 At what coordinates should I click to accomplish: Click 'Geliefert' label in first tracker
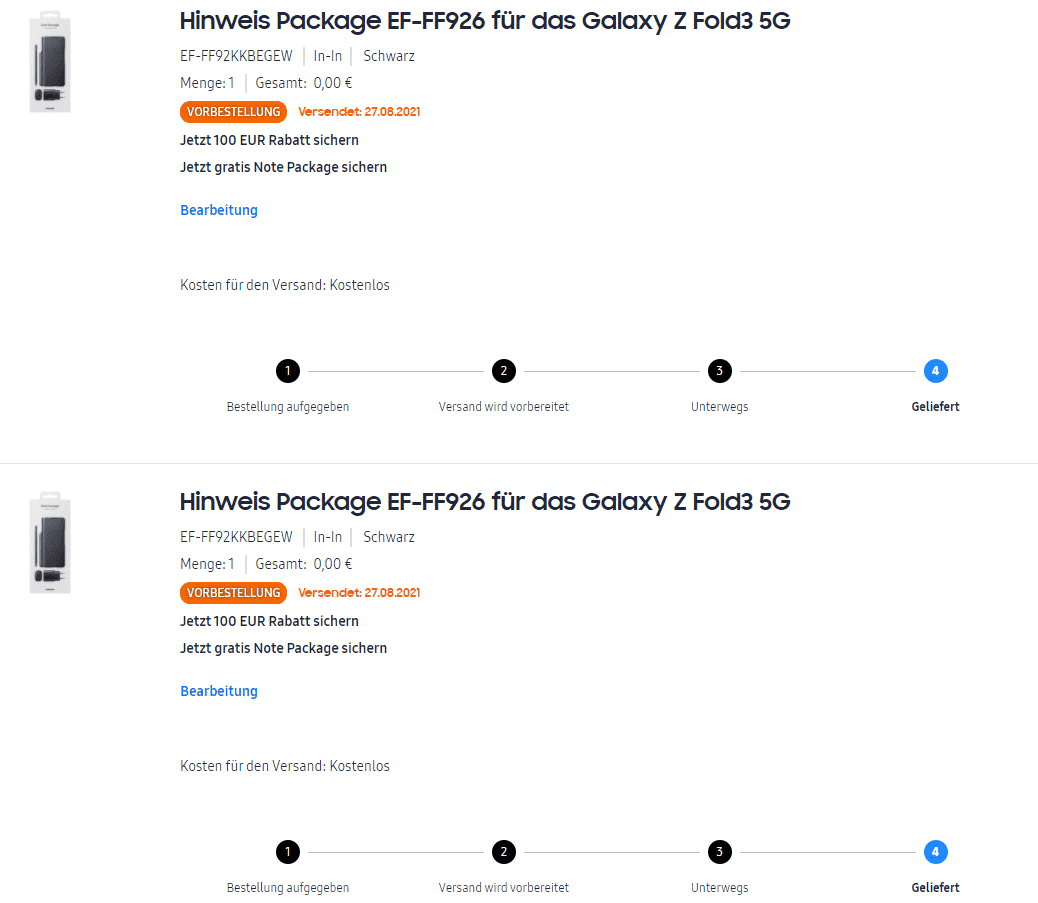(935, 406)
